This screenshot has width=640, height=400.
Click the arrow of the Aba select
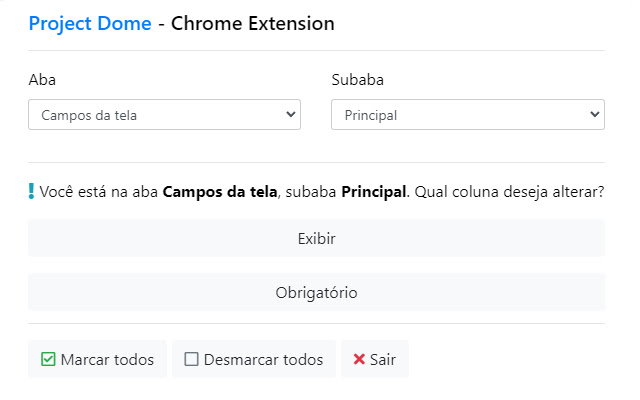pos(291,115)
